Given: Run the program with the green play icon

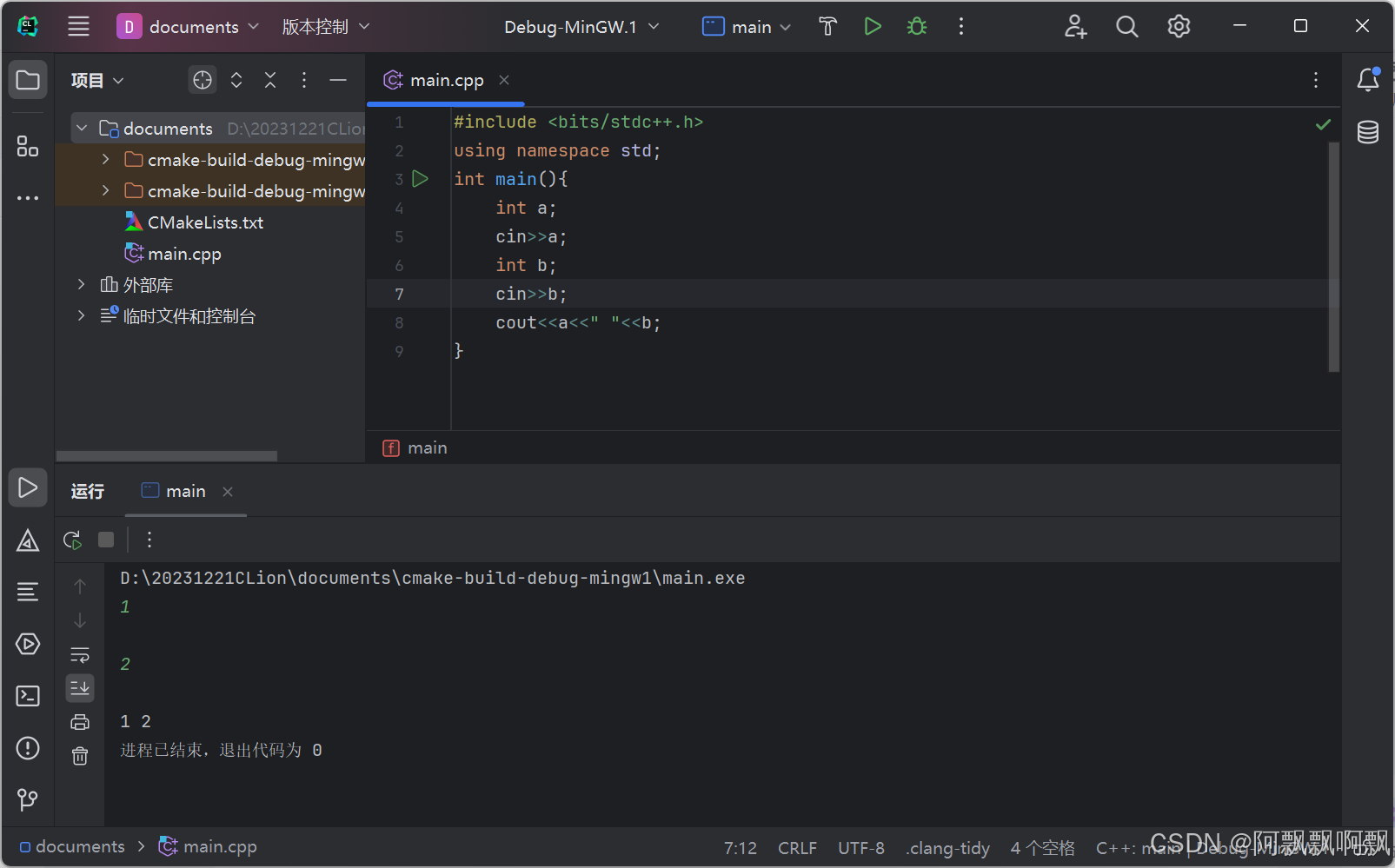Looking at the screenshot, I should coord(873,26).
